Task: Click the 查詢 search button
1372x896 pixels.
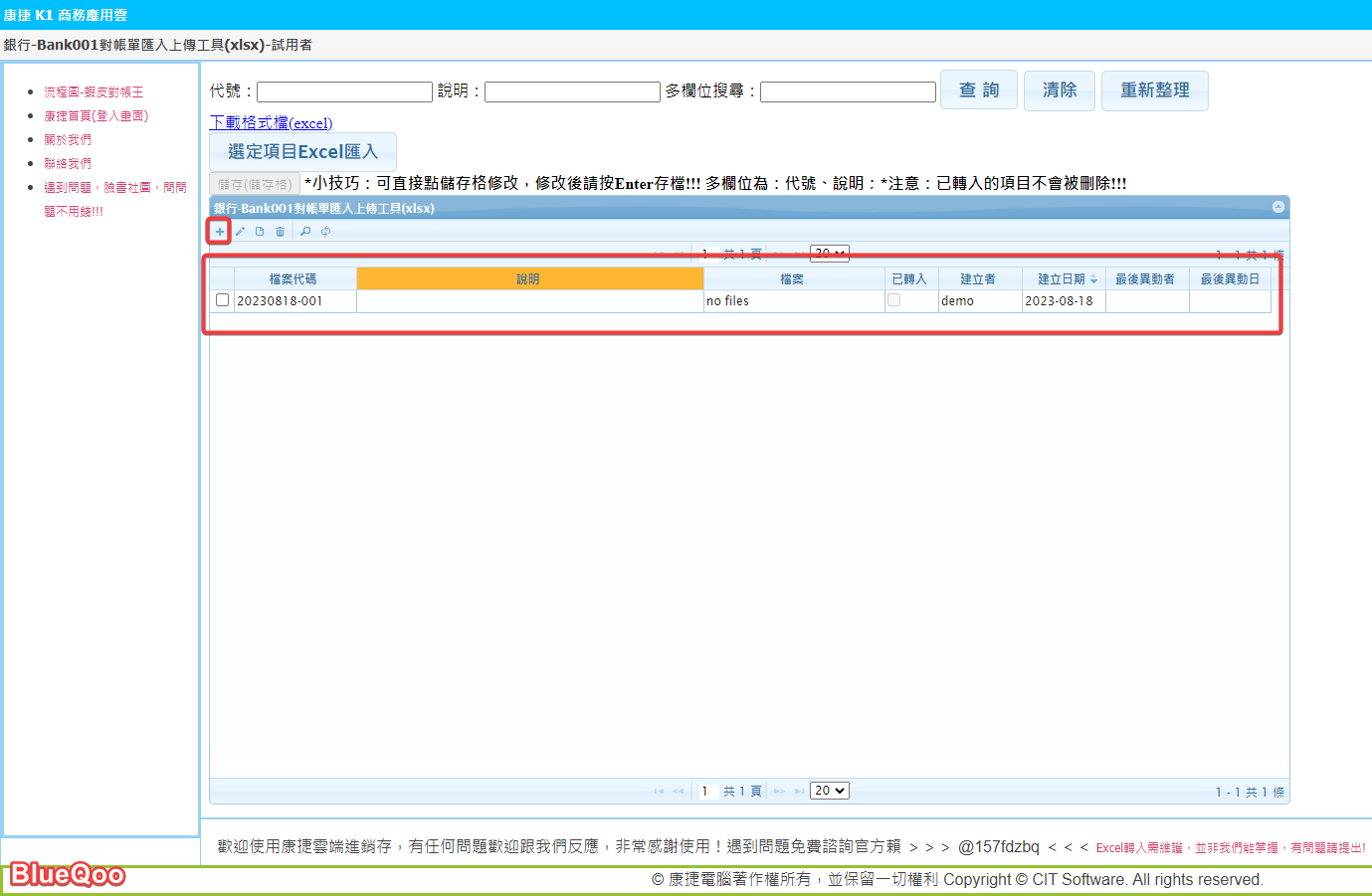Action: pyautogui.click(x=978, y=90)
